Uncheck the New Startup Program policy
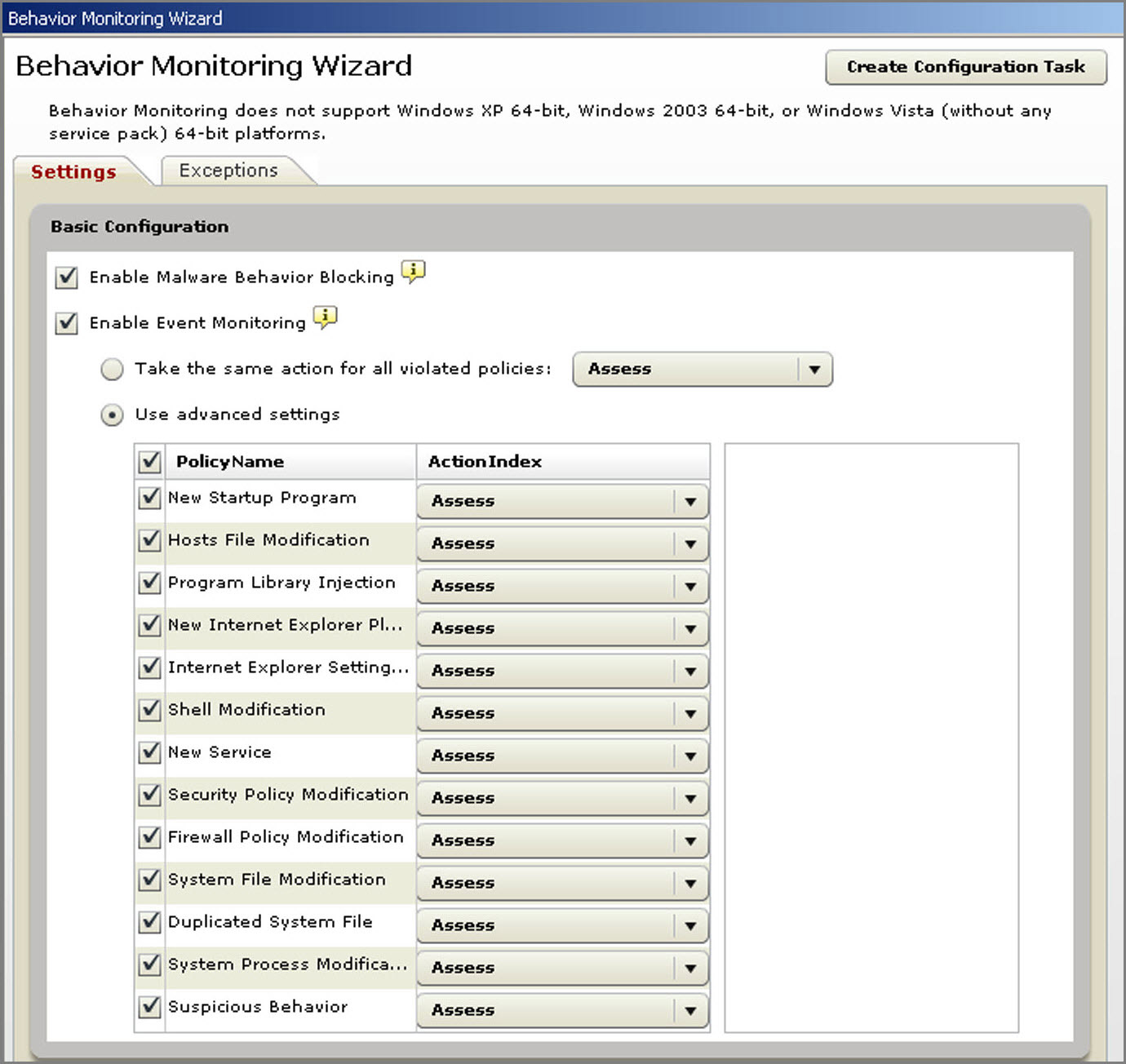The width and height of the screenshot is (1126, 1064). pos(149,498)
